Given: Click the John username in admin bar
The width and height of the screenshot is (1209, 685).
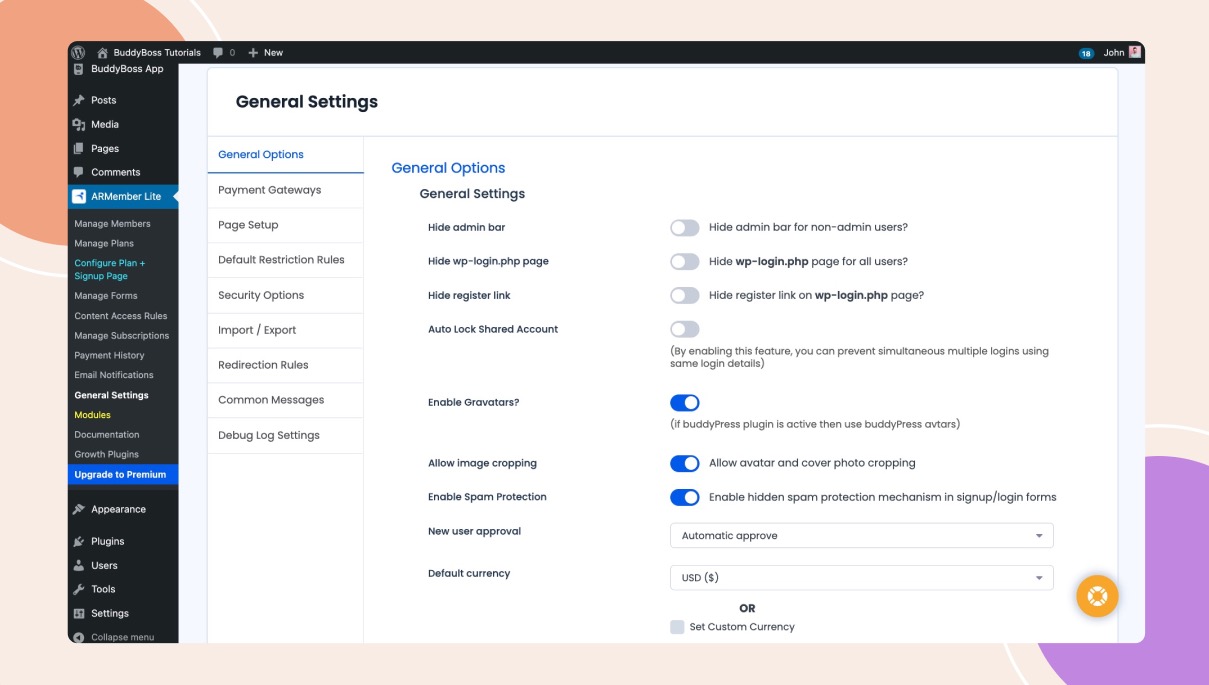Looking at the screenshot, I should (x=1114, y=53).
